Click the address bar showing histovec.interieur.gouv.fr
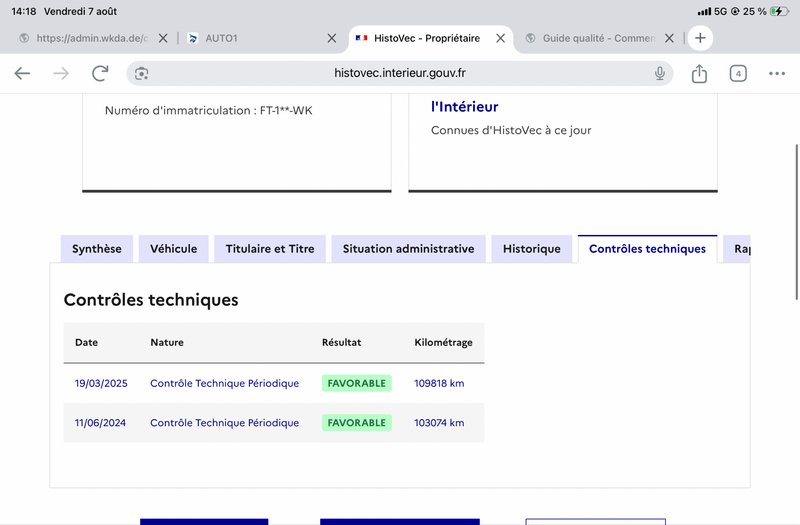The height and width of the screenshot is (525, 800). tap(399, 73)
